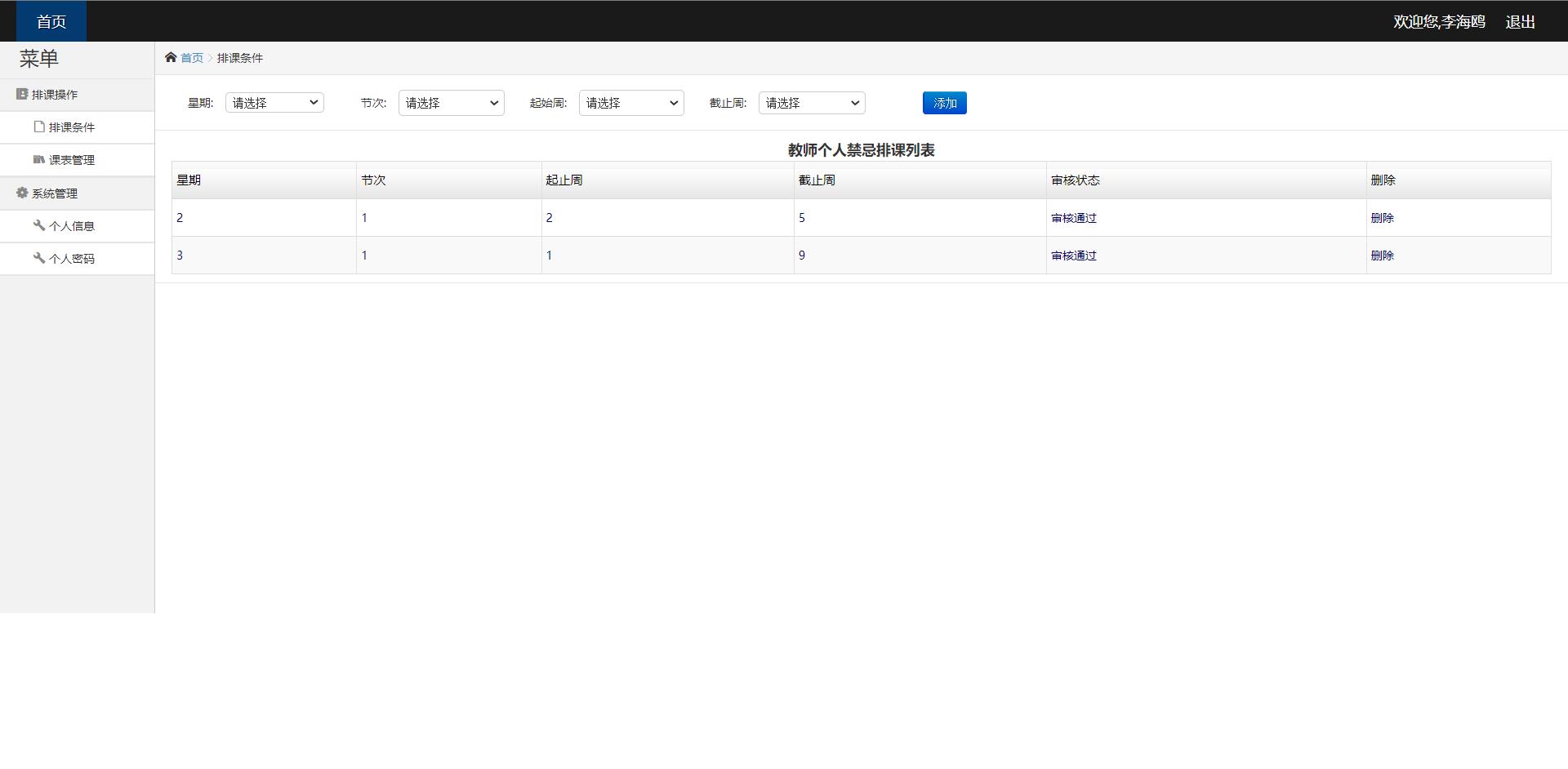
Task: Open the 节次 dropdown
Action: (x=451, y=103)
